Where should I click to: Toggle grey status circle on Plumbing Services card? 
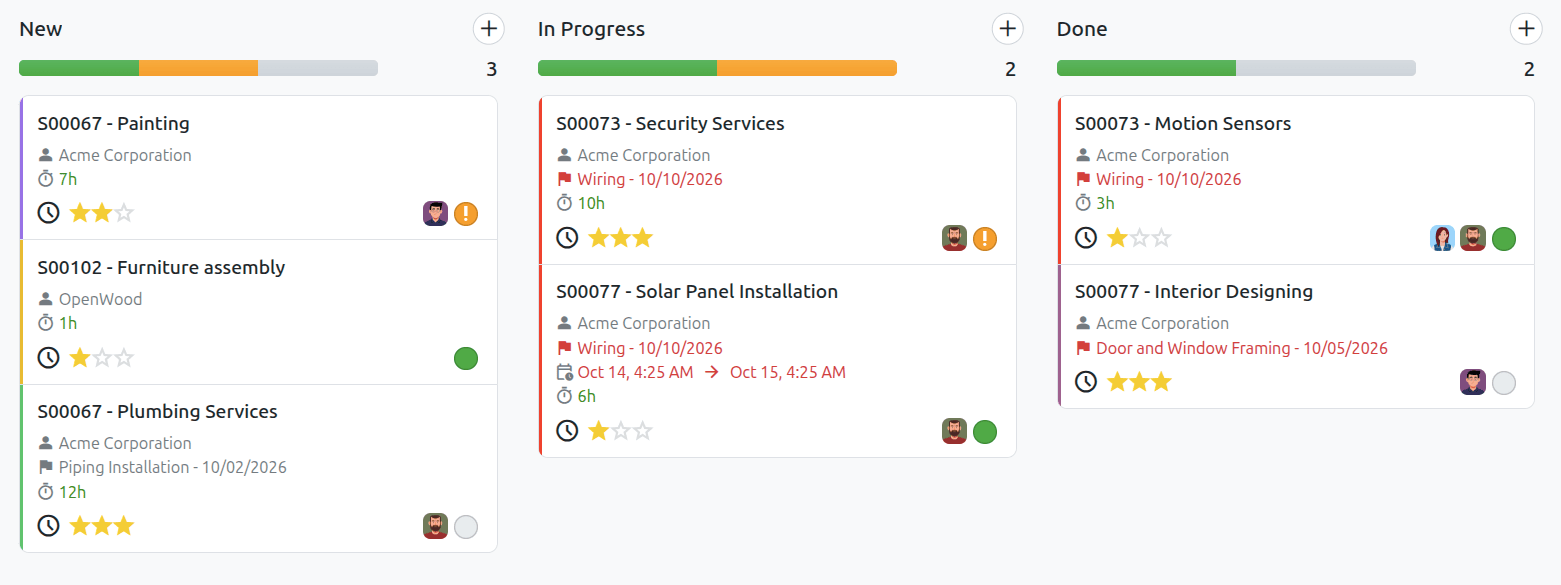pyautogui.click(x=466, y=526)
